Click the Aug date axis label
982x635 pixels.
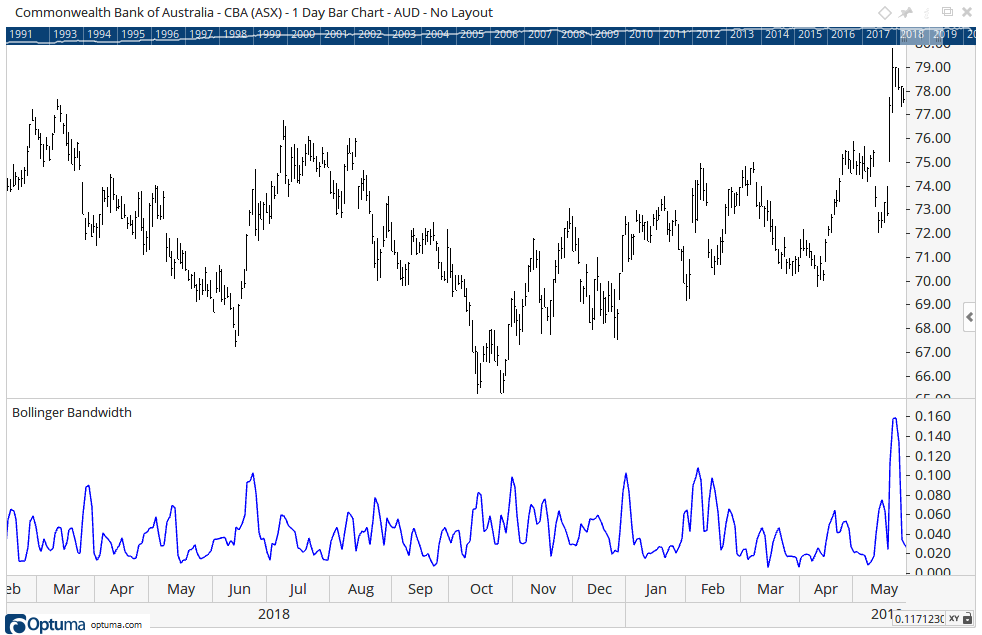(x=361, y=589)
